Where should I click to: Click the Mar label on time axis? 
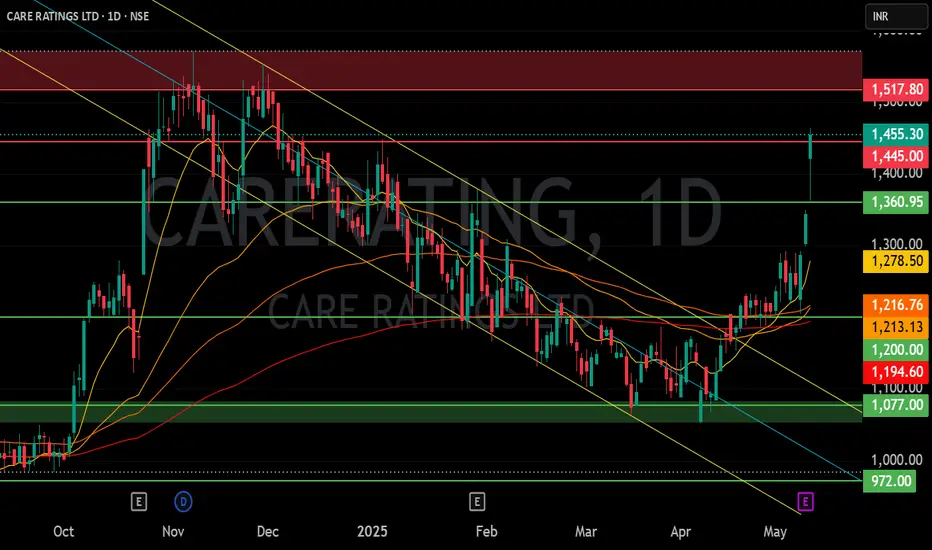click(585, 531)
